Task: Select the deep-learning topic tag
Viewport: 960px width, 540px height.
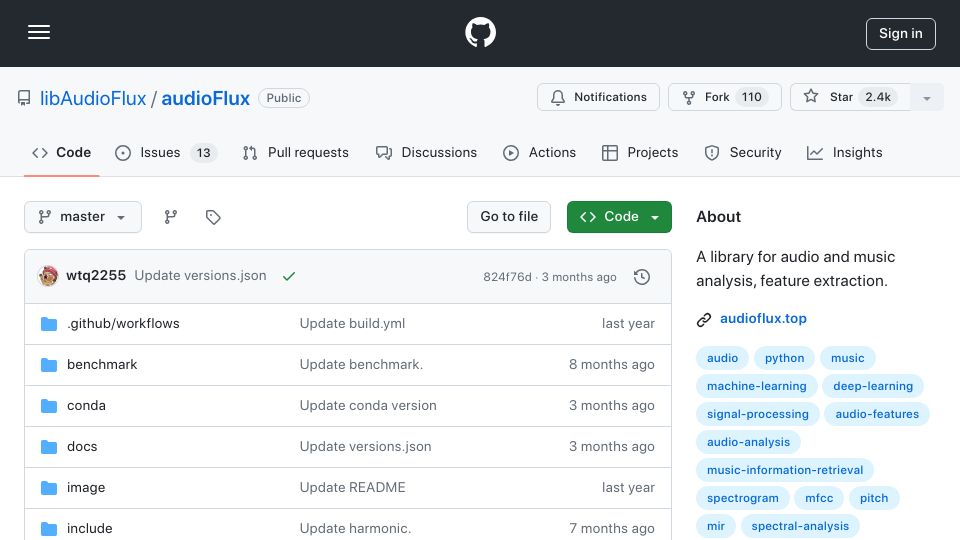Action: click(x=872, y=386)
